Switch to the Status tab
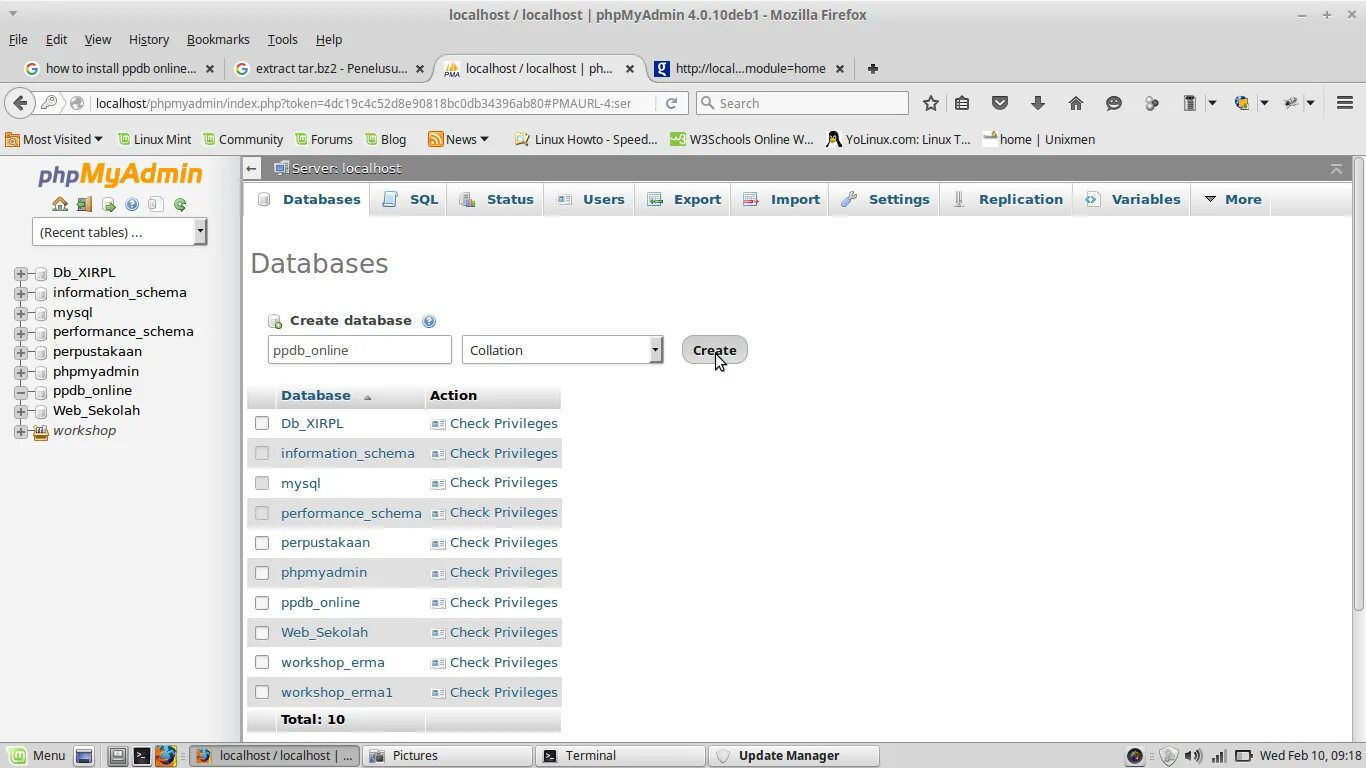This screenshot has height=768, width=1366. [x=496, y=199]
